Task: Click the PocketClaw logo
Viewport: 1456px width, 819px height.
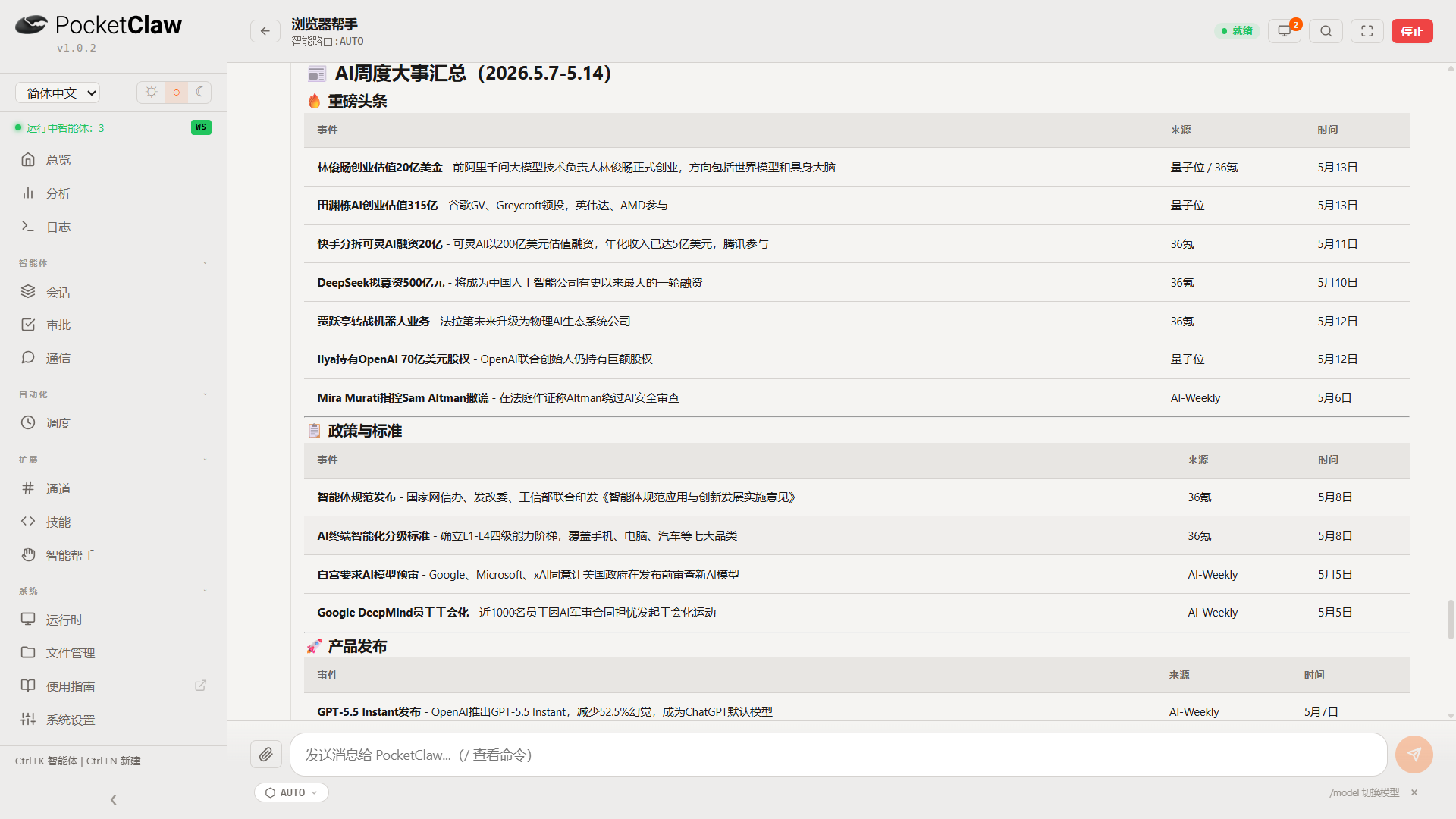Action: pos(99,26)
